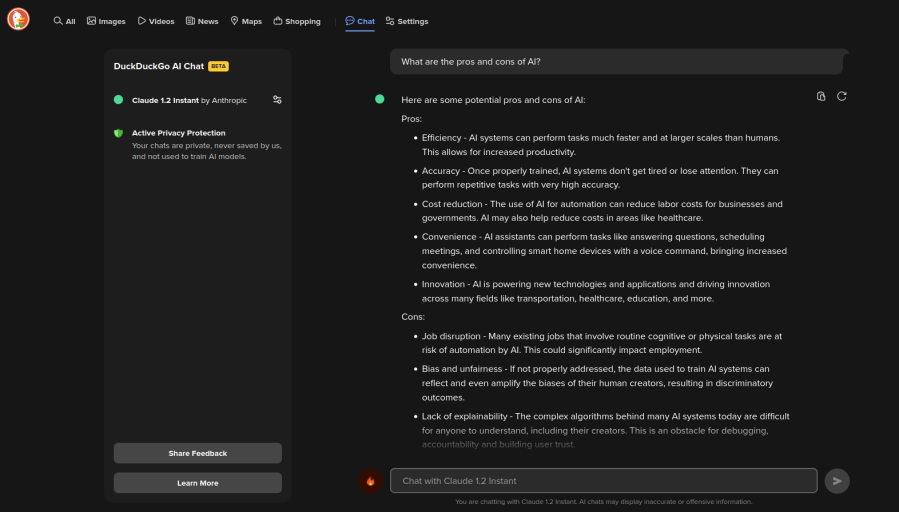Viewport: 899px width, 512px height.
Task: Click the Cost reduction bullet point
Action: [602, 211]
